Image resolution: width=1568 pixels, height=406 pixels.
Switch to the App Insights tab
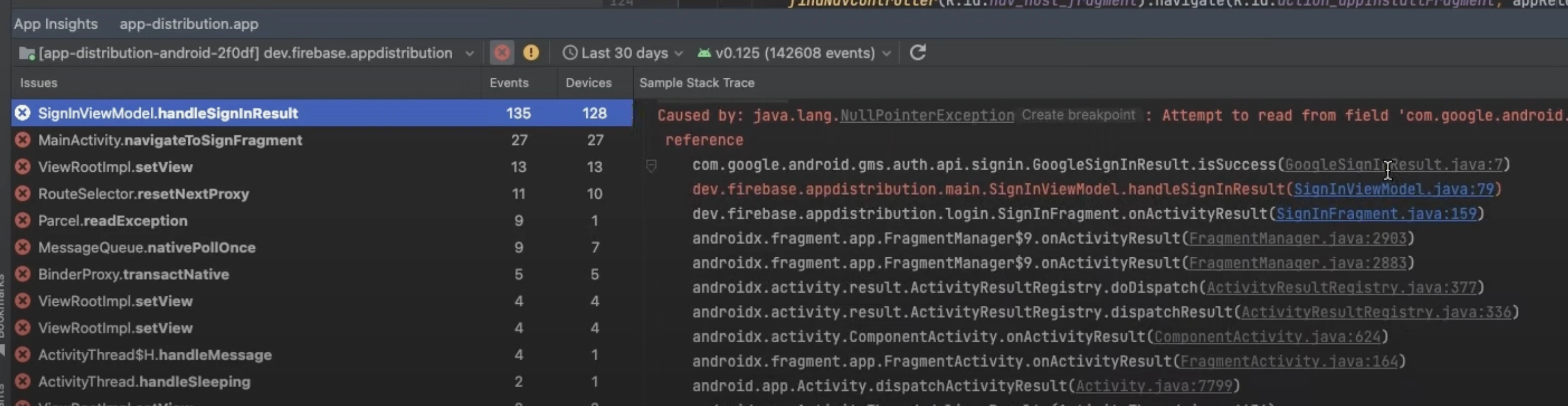pos(55,23)
